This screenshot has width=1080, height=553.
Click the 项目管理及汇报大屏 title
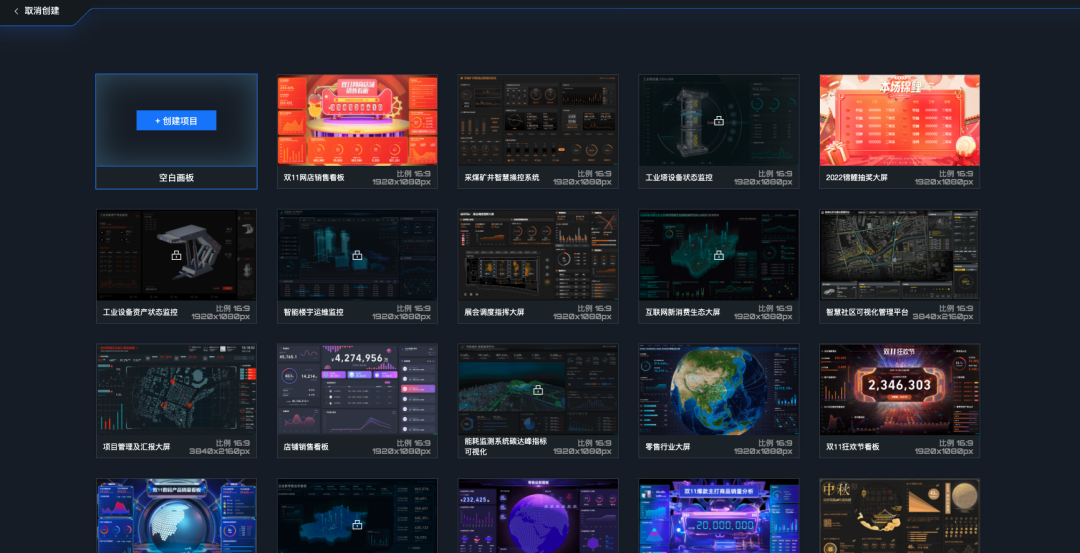click(136, 446)
